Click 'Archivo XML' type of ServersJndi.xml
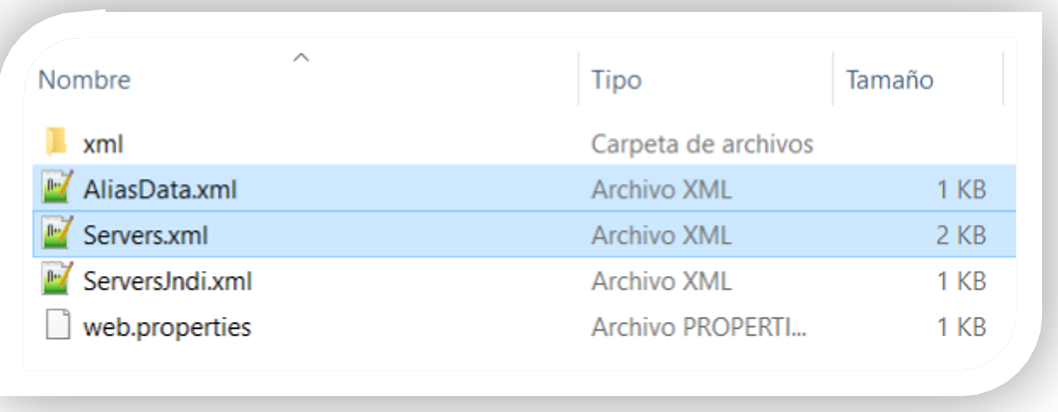The image size is (1058, 412). coord(661,281)
